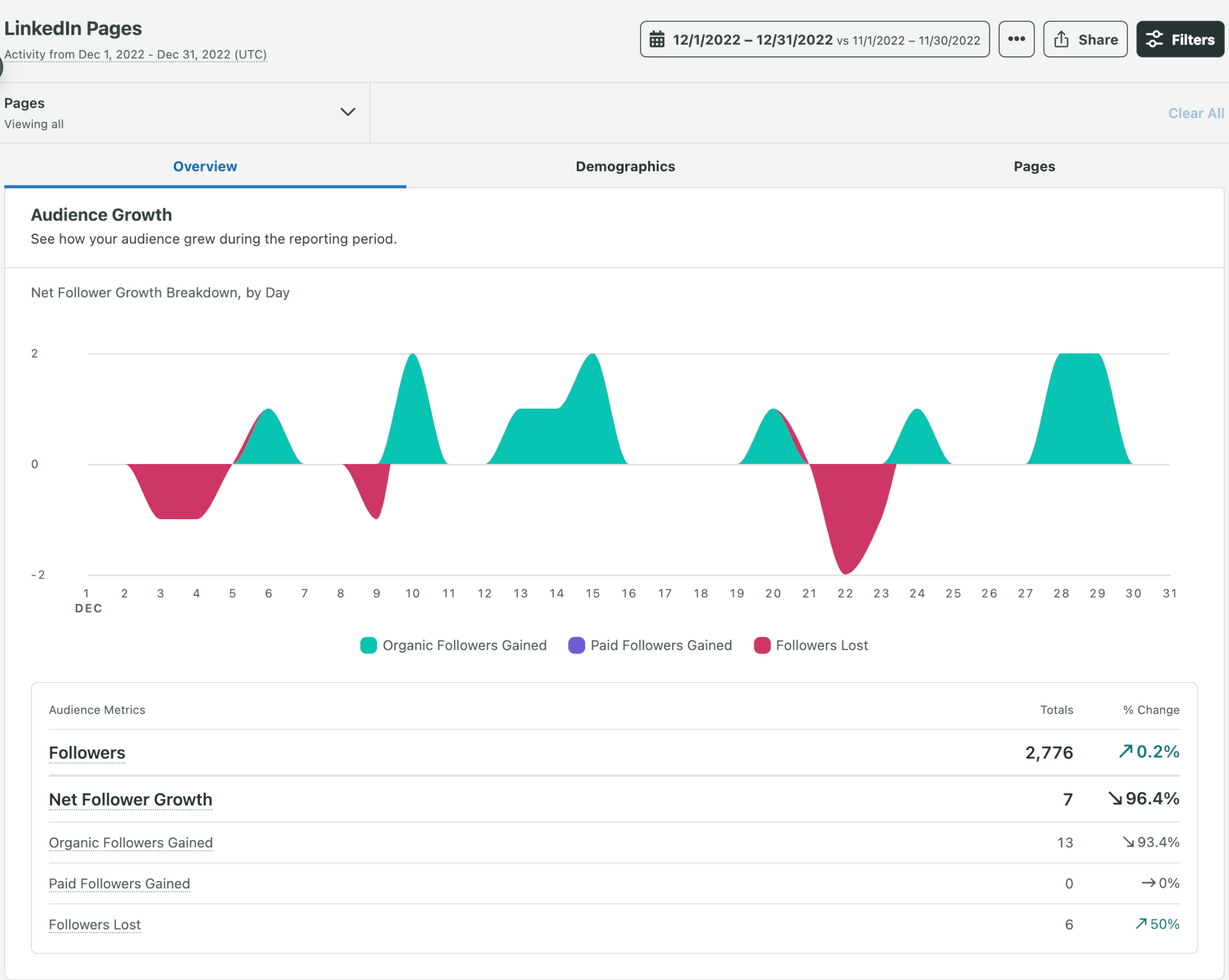Click the Followers Lost legend marker
1229x980 pixels.
coord(763,645)
